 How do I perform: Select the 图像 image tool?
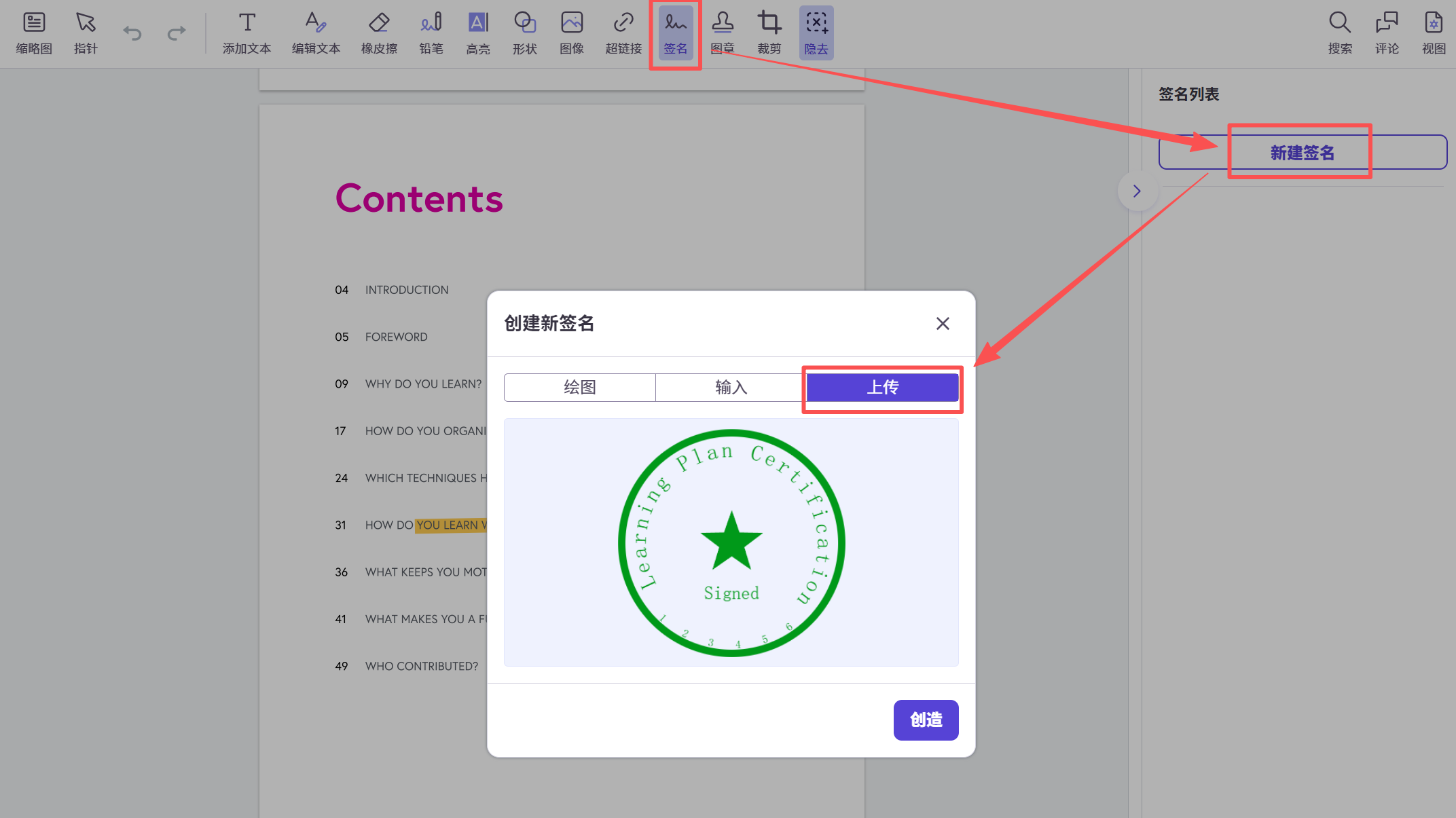(571, 32)
